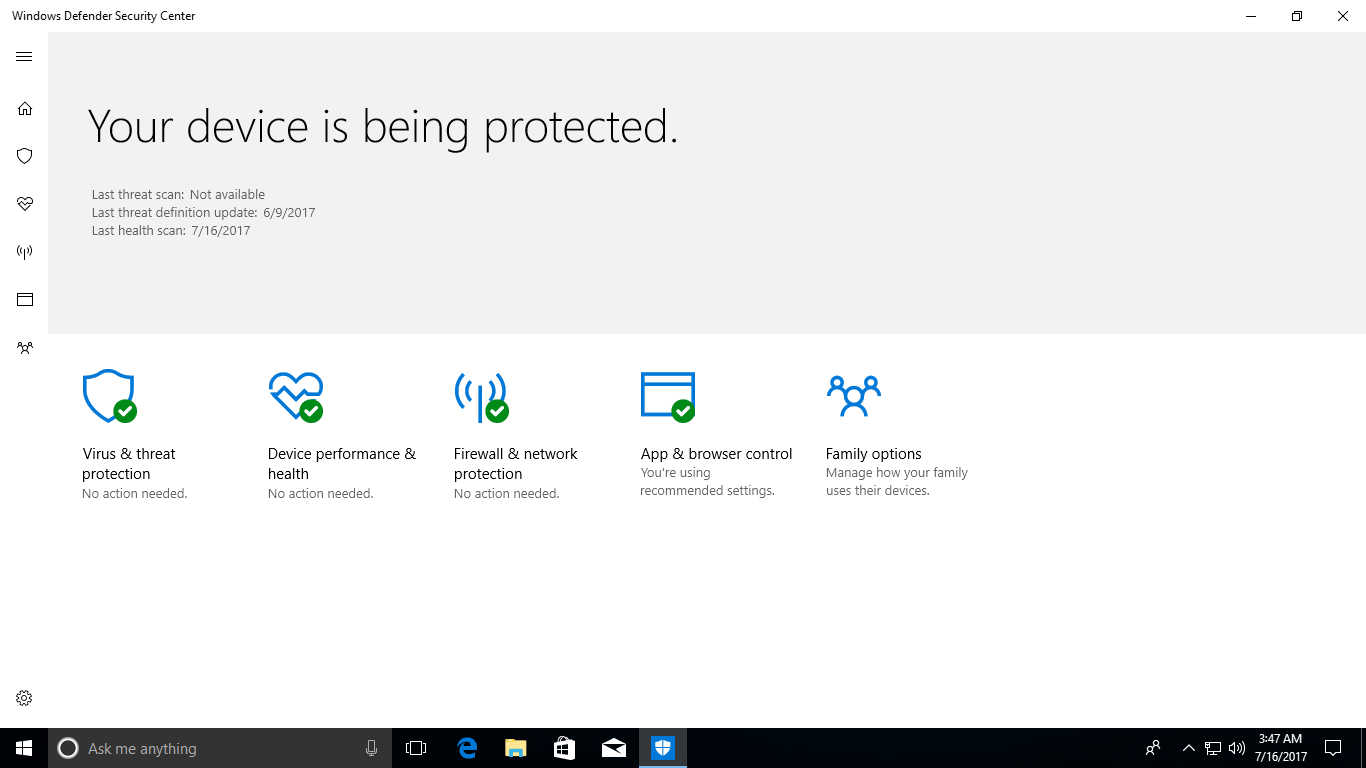1366x768 pixels.
Task: Click 'Your device is being protected.' heading
Action: (383, 127)
